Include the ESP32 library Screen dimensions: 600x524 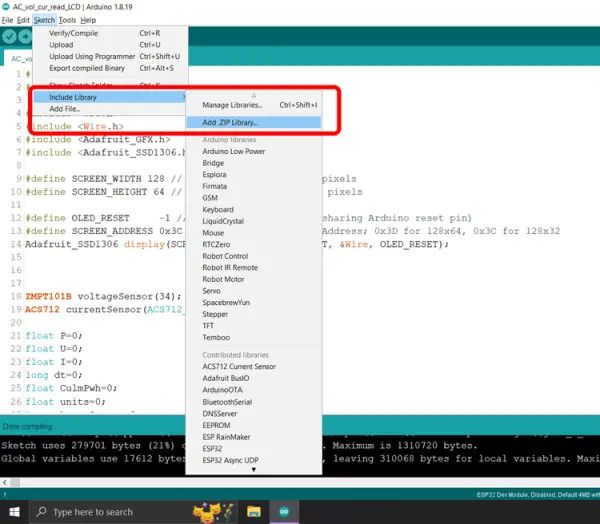tap(254, 449)
